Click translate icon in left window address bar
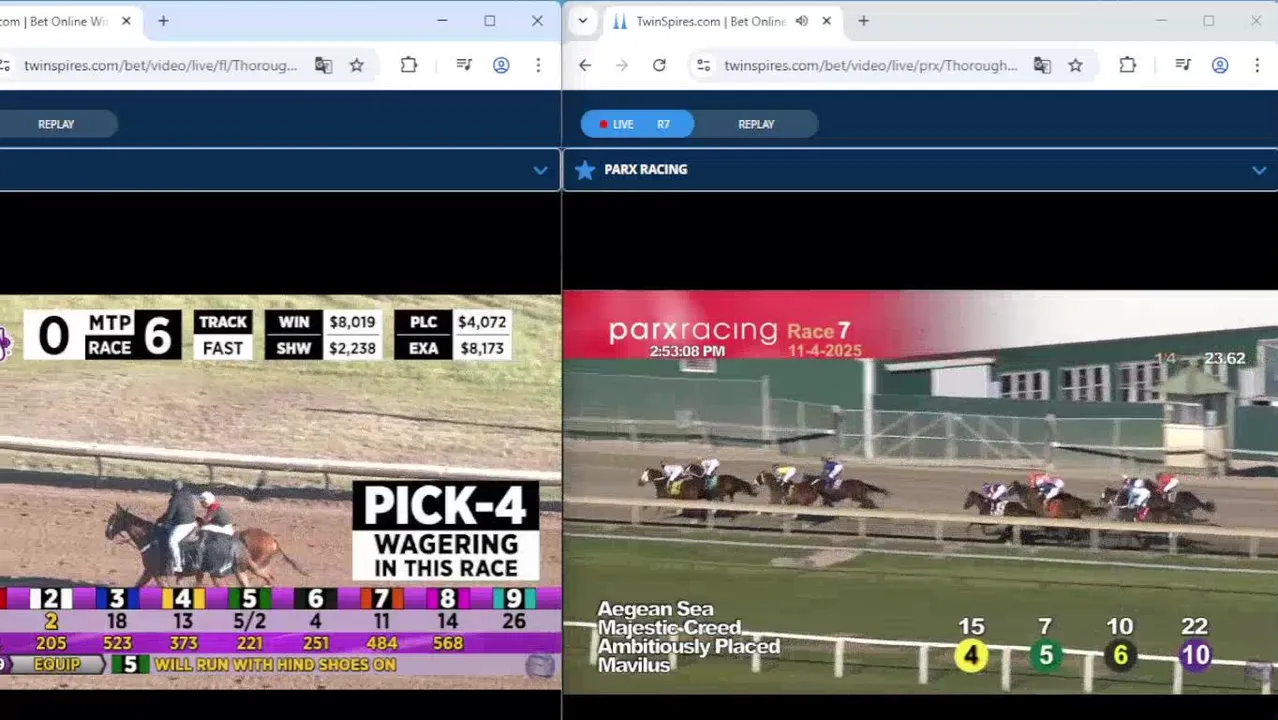The height and width of the screenshot is (720, 1278). pyautogui.click(x=323, y=65)
